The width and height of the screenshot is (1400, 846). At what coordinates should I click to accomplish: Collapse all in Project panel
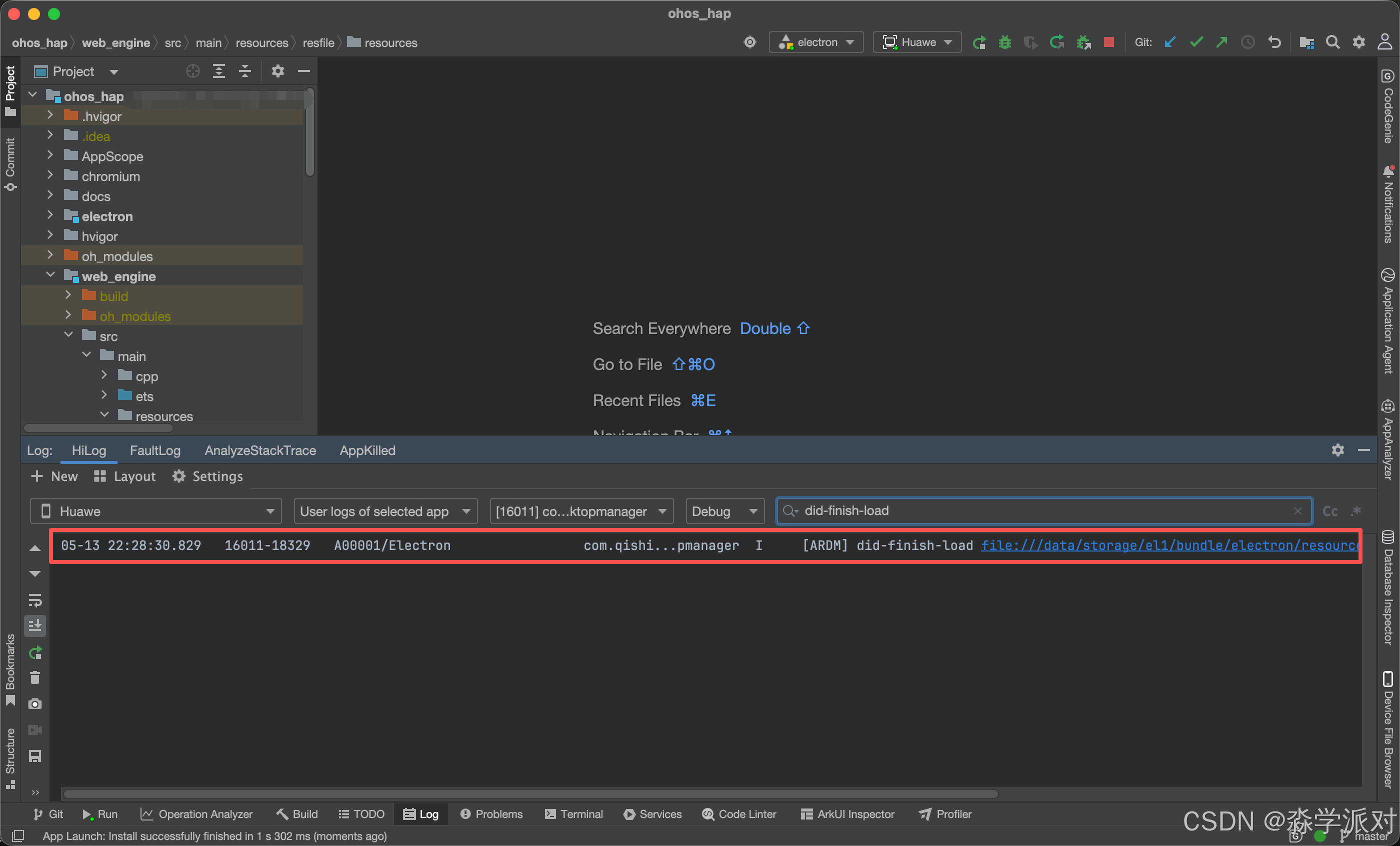coord(245,71)
